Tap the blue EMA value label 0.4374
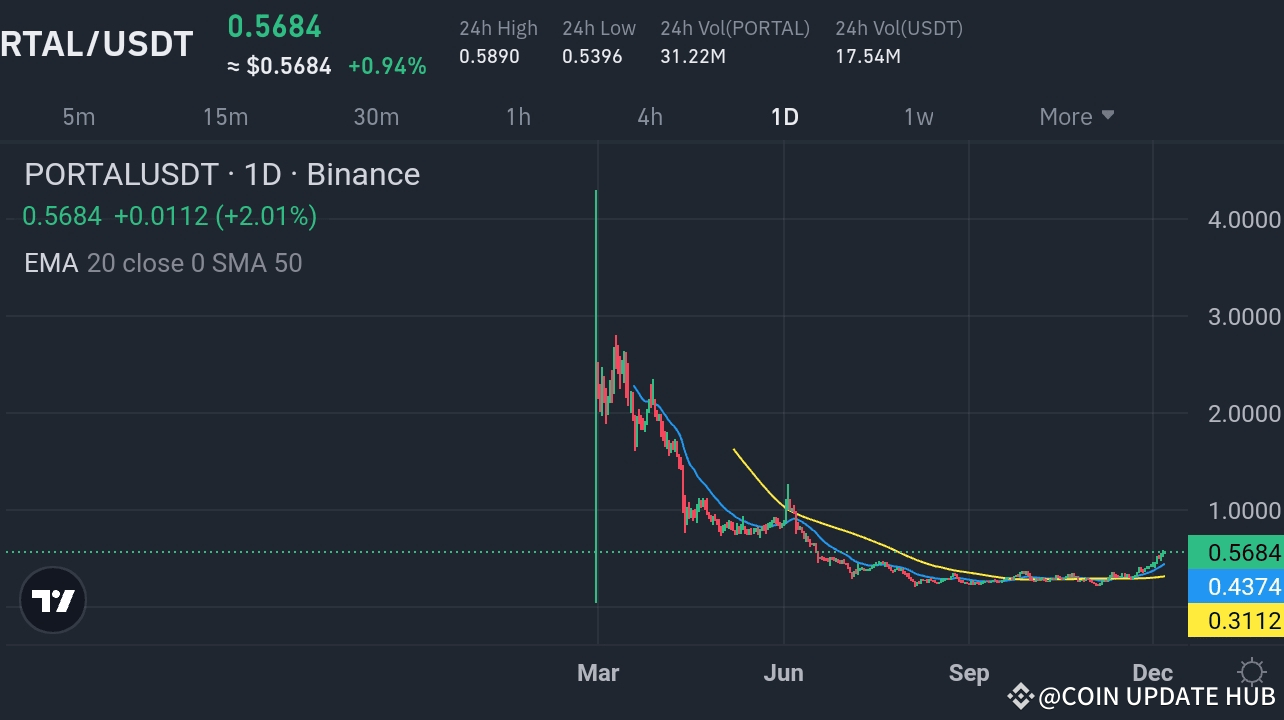This screenshot has height=720, width=1284. point(1236,586)
